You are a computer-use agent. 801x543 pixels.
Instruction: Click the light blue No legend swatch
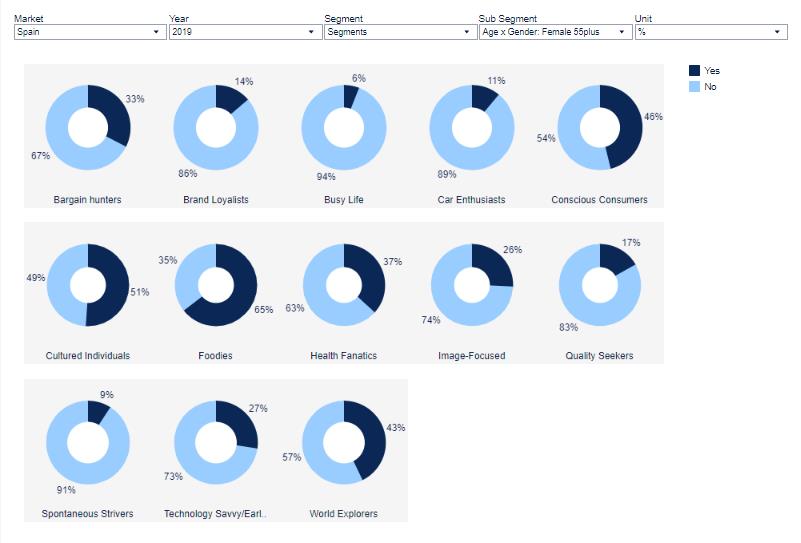695,87
